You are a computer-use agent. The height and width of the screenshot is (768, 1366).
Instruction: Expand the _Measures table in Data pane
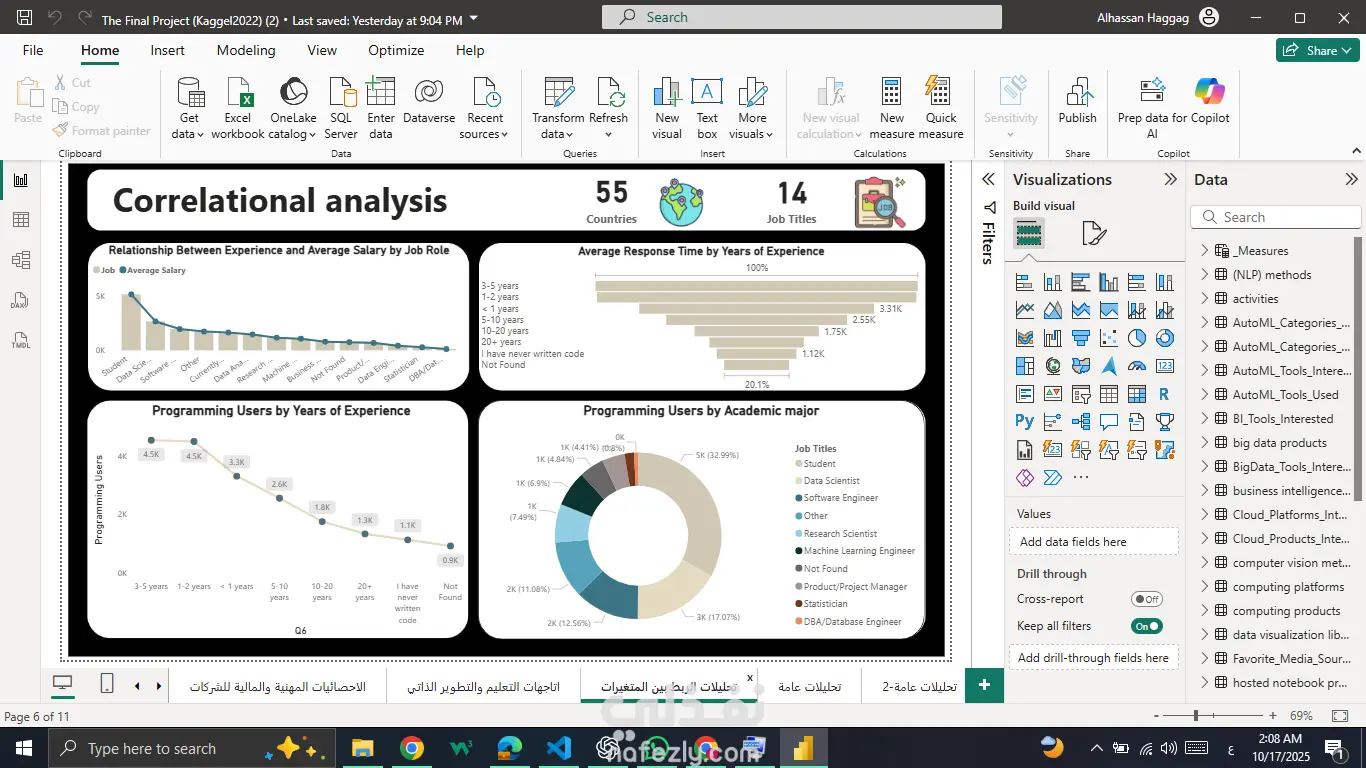(x=1204, y=251)
